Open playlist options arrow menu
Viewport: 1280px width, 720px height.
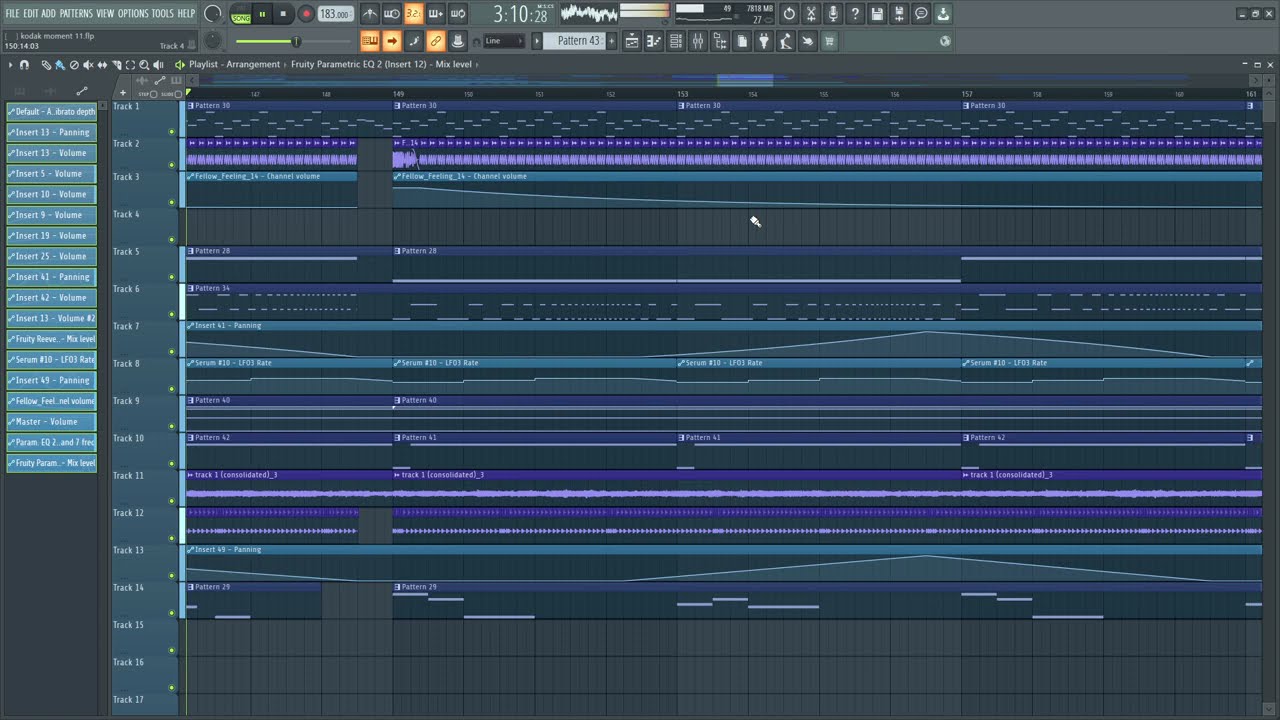pyautogui.click(x=10, y=64)
